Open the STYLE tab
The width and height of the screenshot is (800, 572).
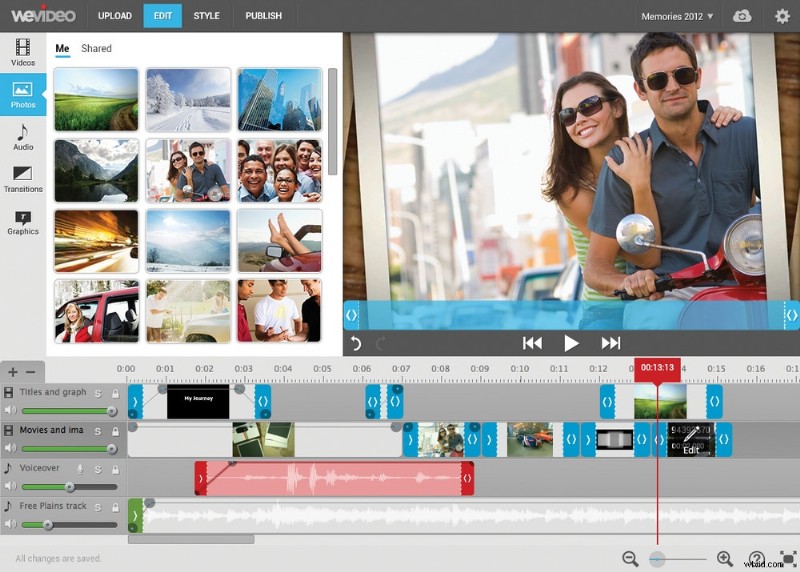tap(207, 16)
